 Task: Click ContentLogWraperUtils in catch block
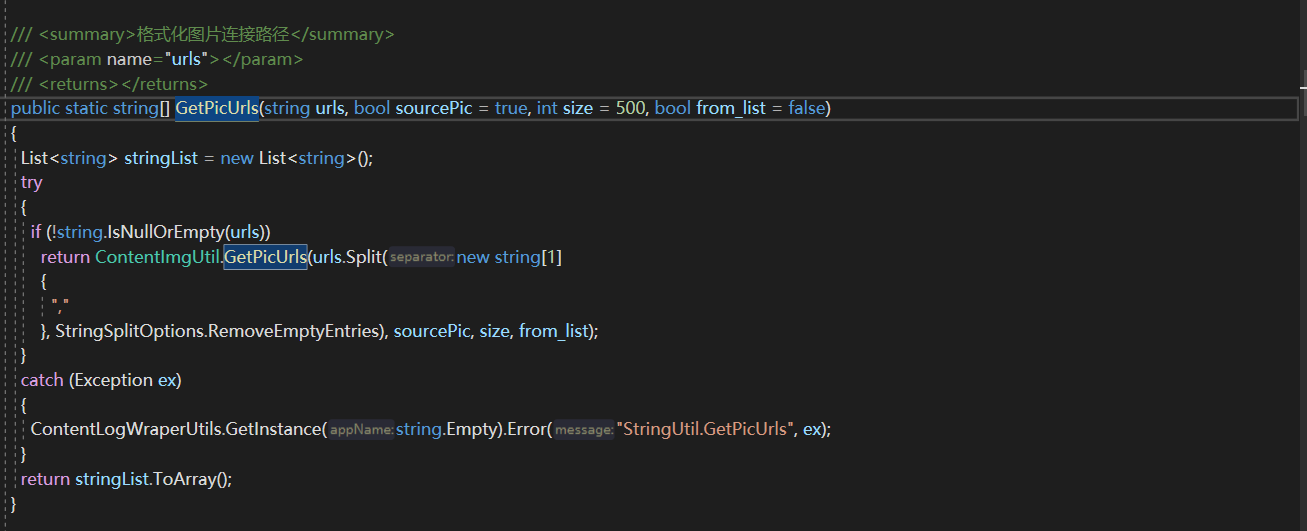coord(126,429)
